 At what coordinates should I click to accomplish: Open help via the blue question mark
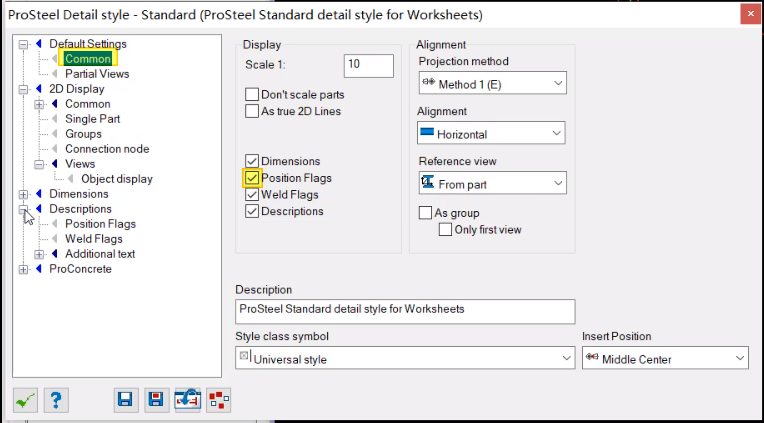(56, 400)
